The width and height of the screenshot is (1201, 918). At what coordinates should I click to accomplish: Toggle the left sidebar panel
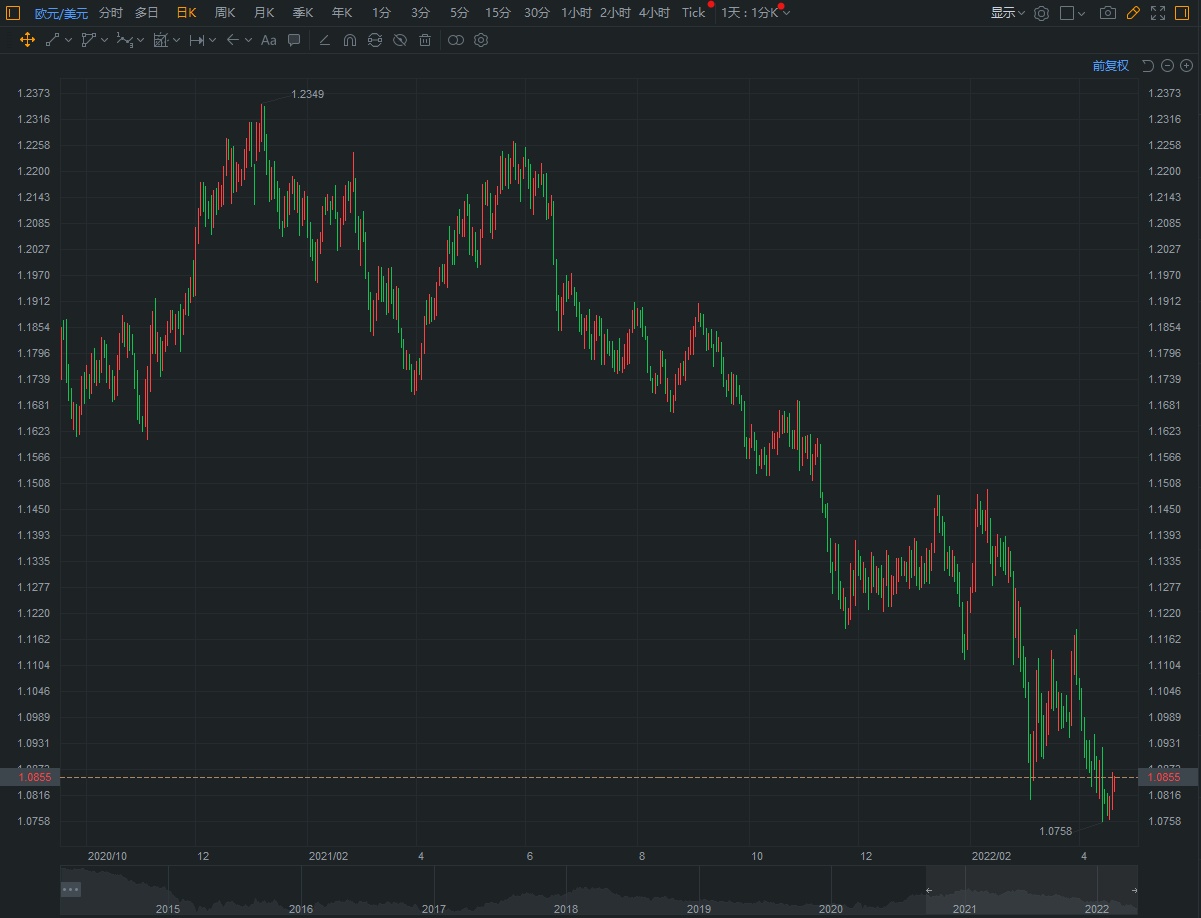[13, 13]
